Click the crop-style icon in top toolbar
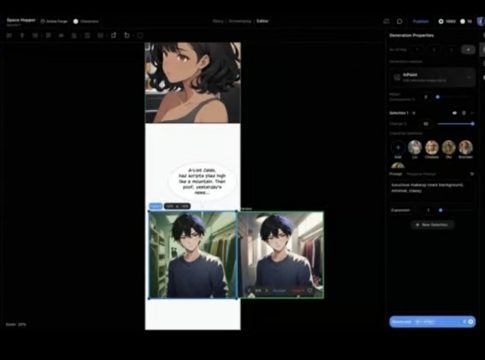 tap(127, 35)
